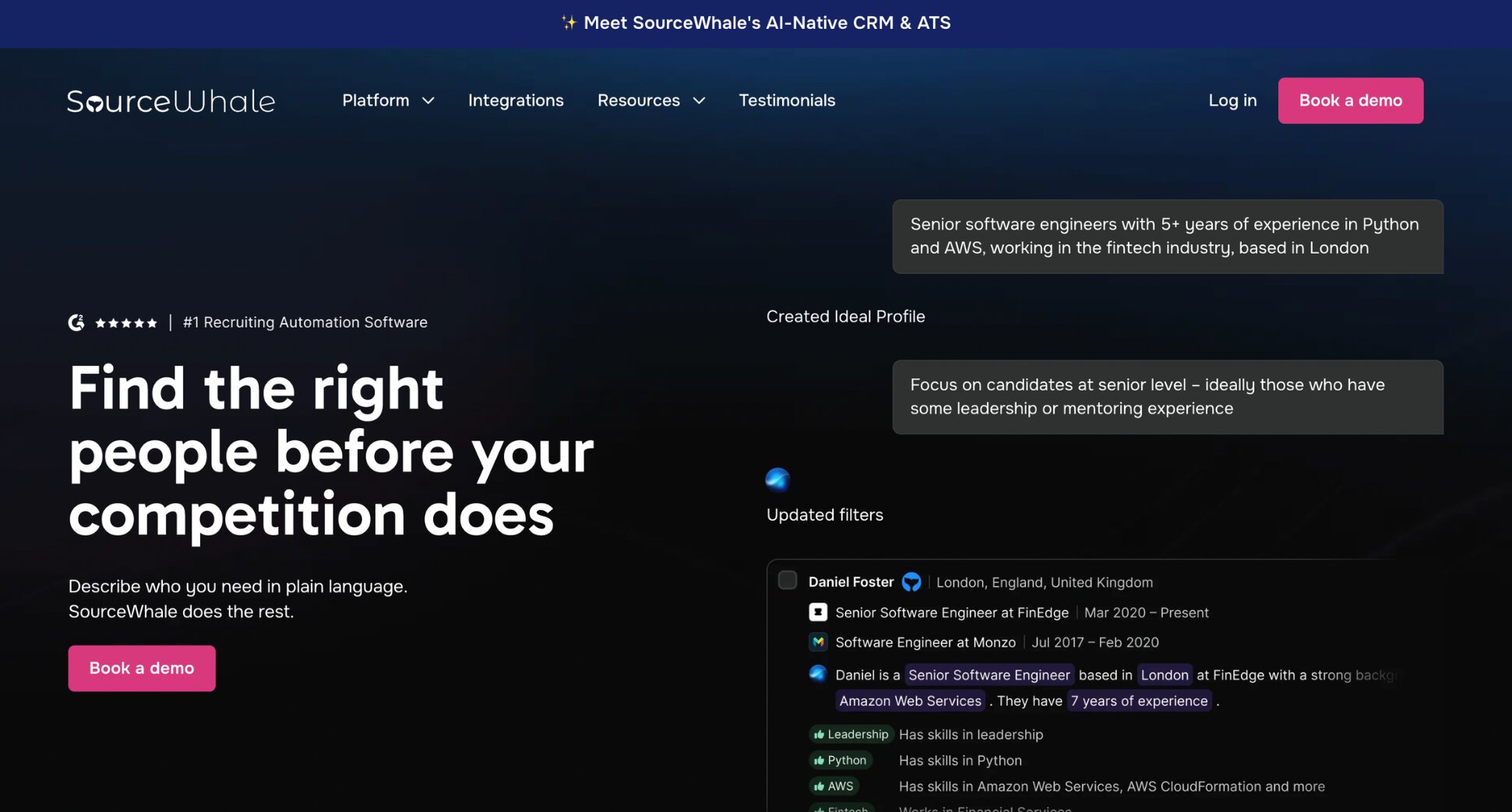
Task: Expand the Resources dropdown menu
Action: 651,100
